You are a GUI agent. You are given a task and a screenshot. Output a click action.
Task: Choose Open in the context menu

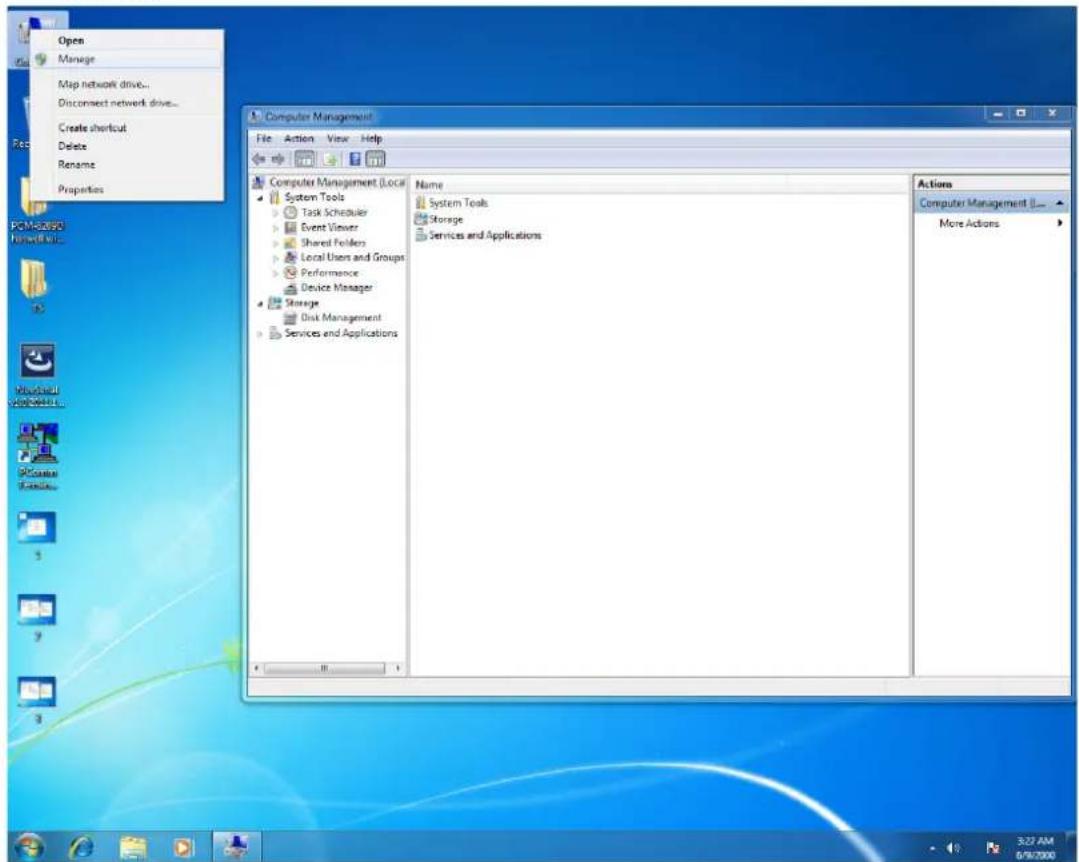127,41
